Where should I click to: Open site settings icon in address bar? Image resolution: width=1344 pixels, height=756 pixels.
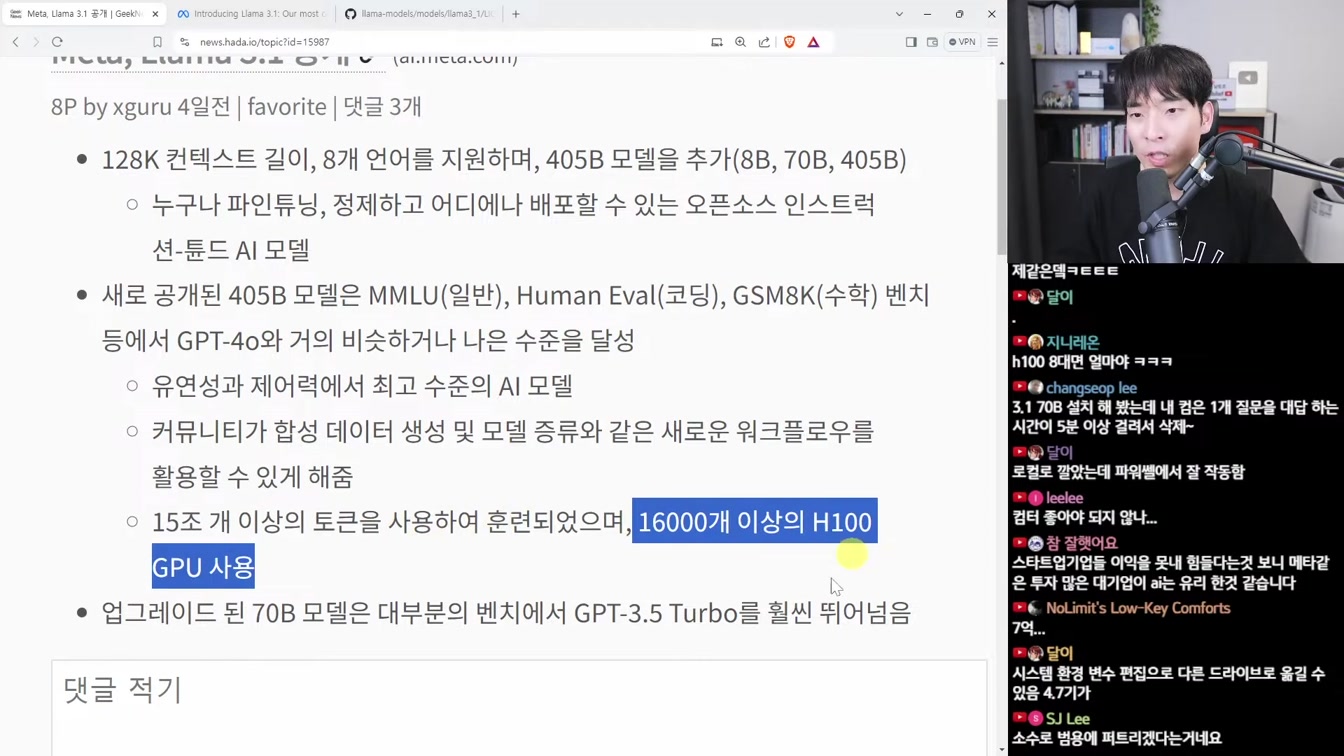[x=185, y=42]
